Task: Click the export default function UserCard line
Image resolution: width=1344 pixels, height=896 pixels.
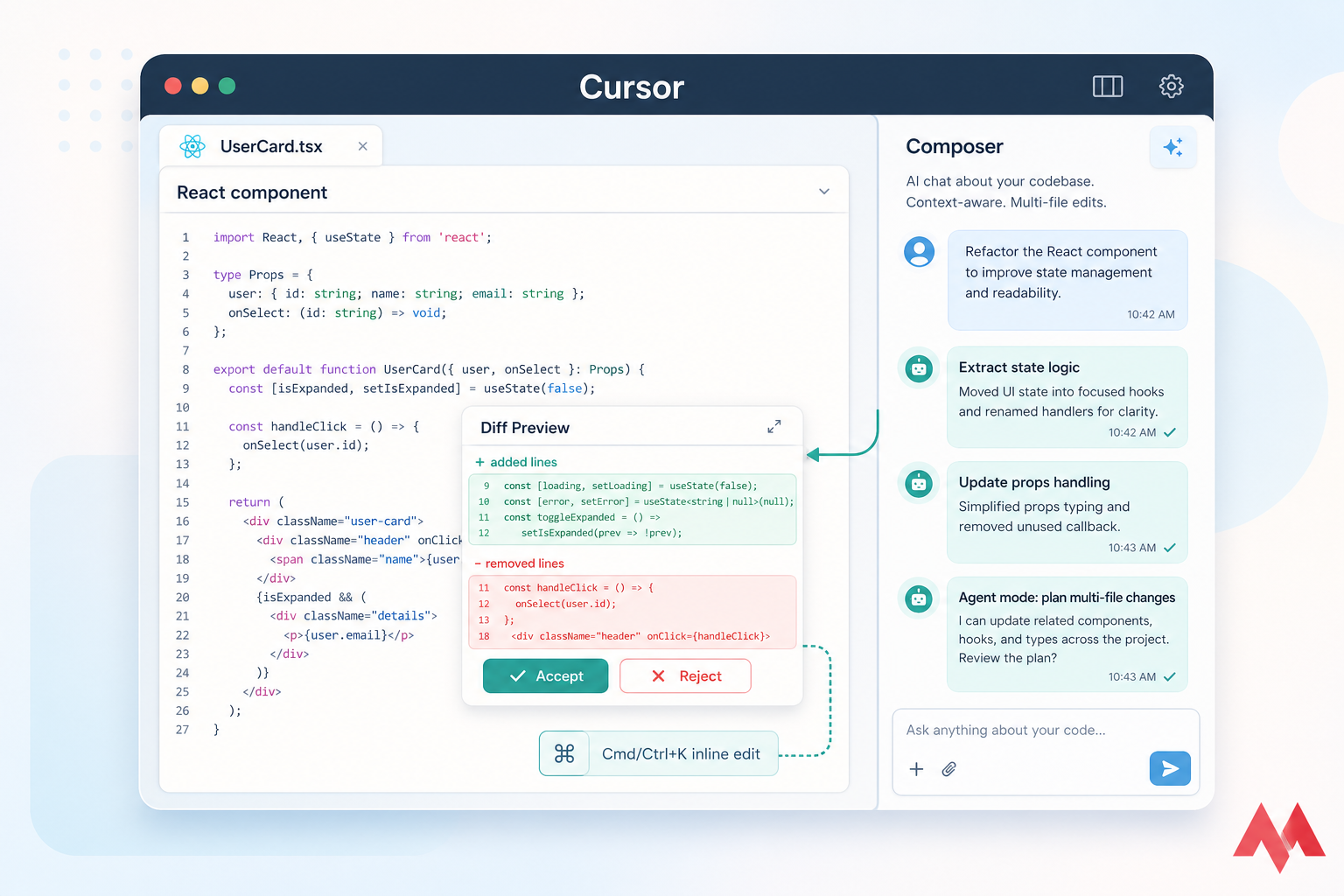Action: click(429, 369)
